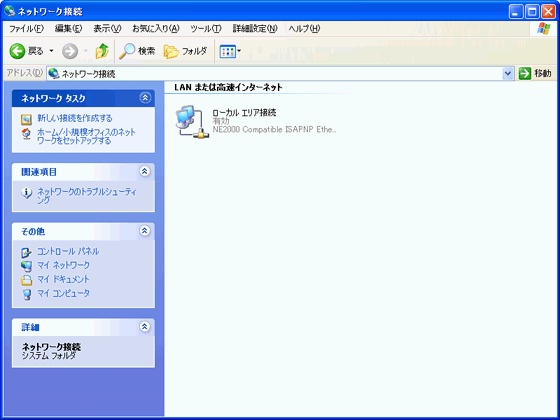
Task: Click the Views toolbar icon
Action: 228,51
